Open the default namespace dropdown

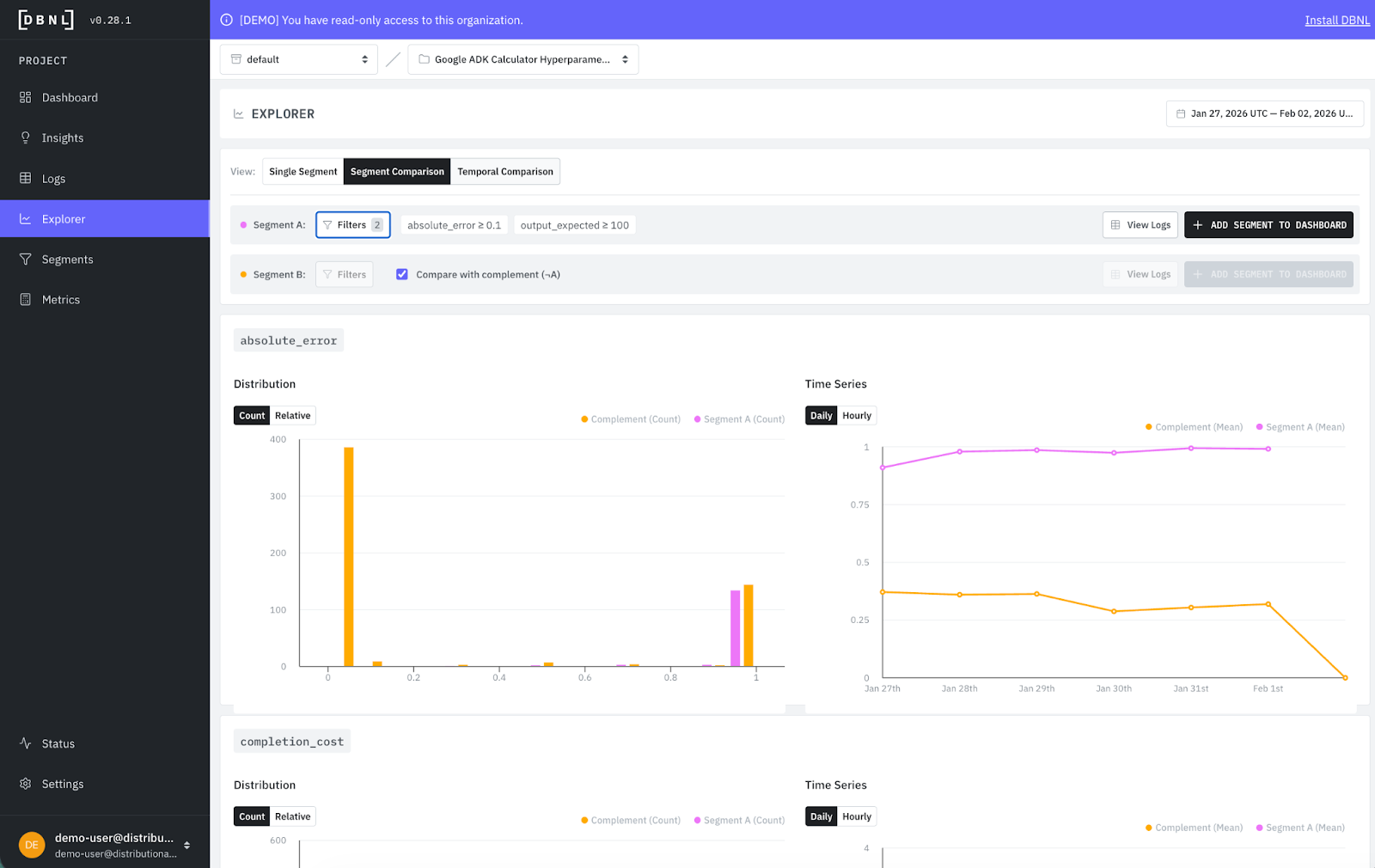(x=299, y=59)
